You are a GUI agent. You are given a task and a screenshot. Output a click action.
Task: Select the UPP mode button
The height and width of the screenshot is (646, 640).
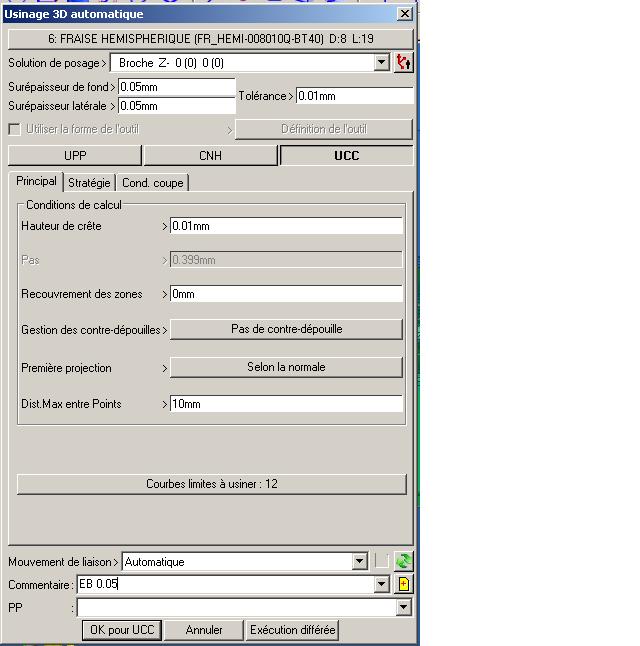[75, 156]
